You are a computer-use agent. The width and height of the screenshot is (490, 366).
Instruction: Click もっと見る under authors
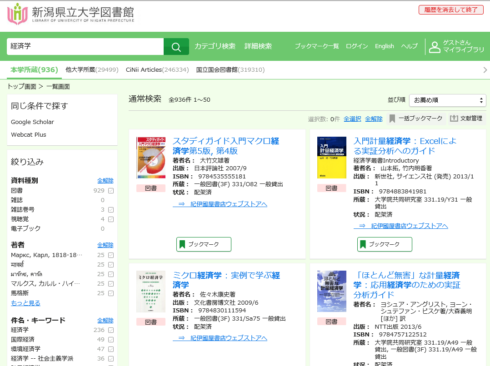pos(25,303)
